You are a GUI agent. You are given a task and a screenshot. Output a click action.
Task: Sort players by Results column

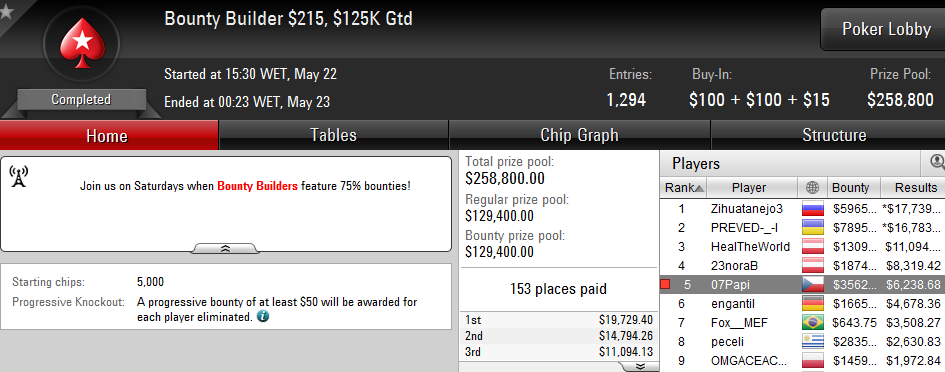pyautogui.click(x=913, y=188)
